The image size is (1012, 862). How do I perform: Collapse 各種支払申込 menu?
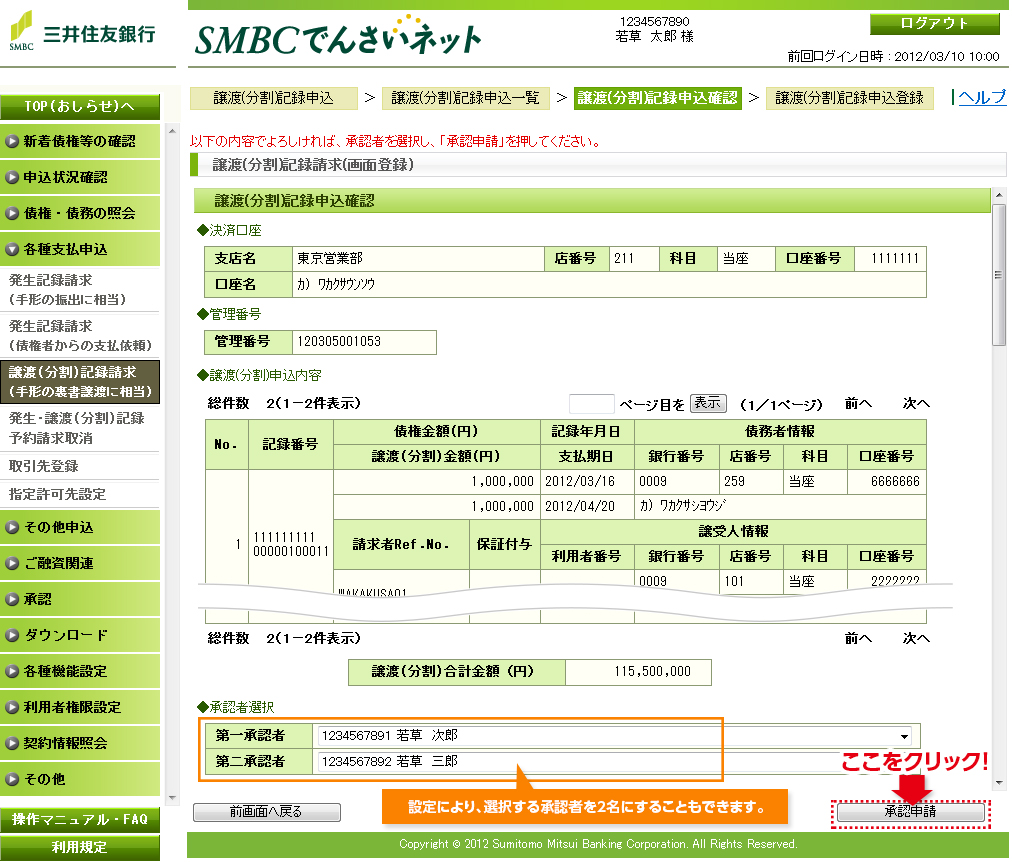click(x=80, y=249)
